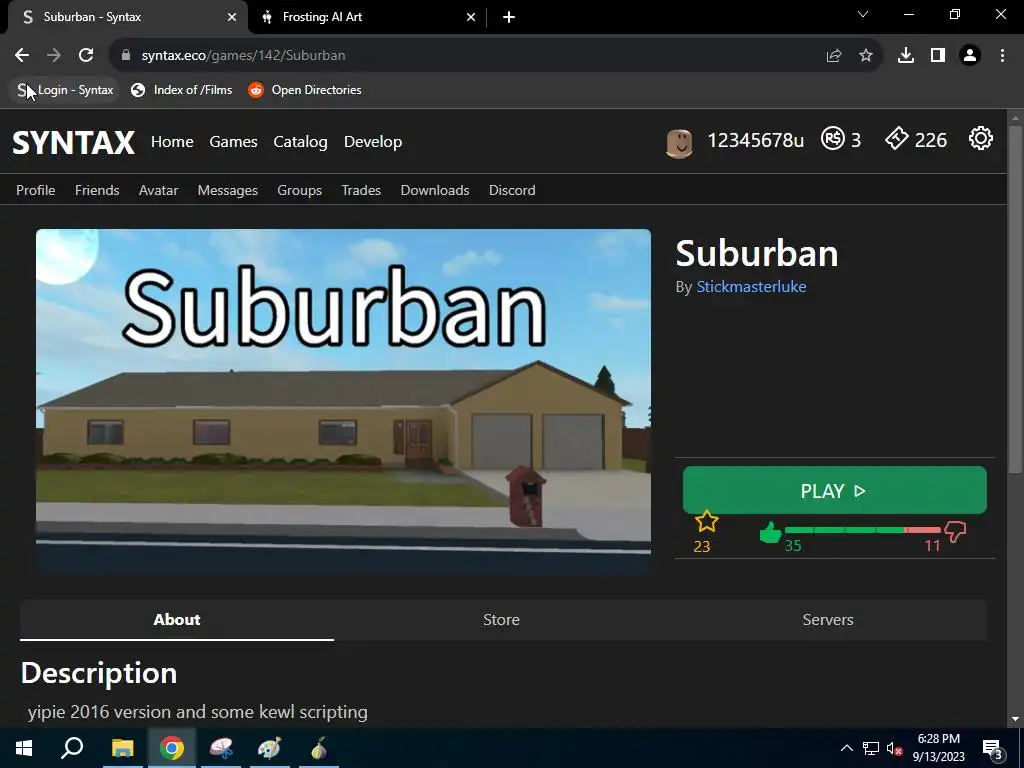Select the Store tab
The image size is (1024, 768).
(x=502, y=620)
